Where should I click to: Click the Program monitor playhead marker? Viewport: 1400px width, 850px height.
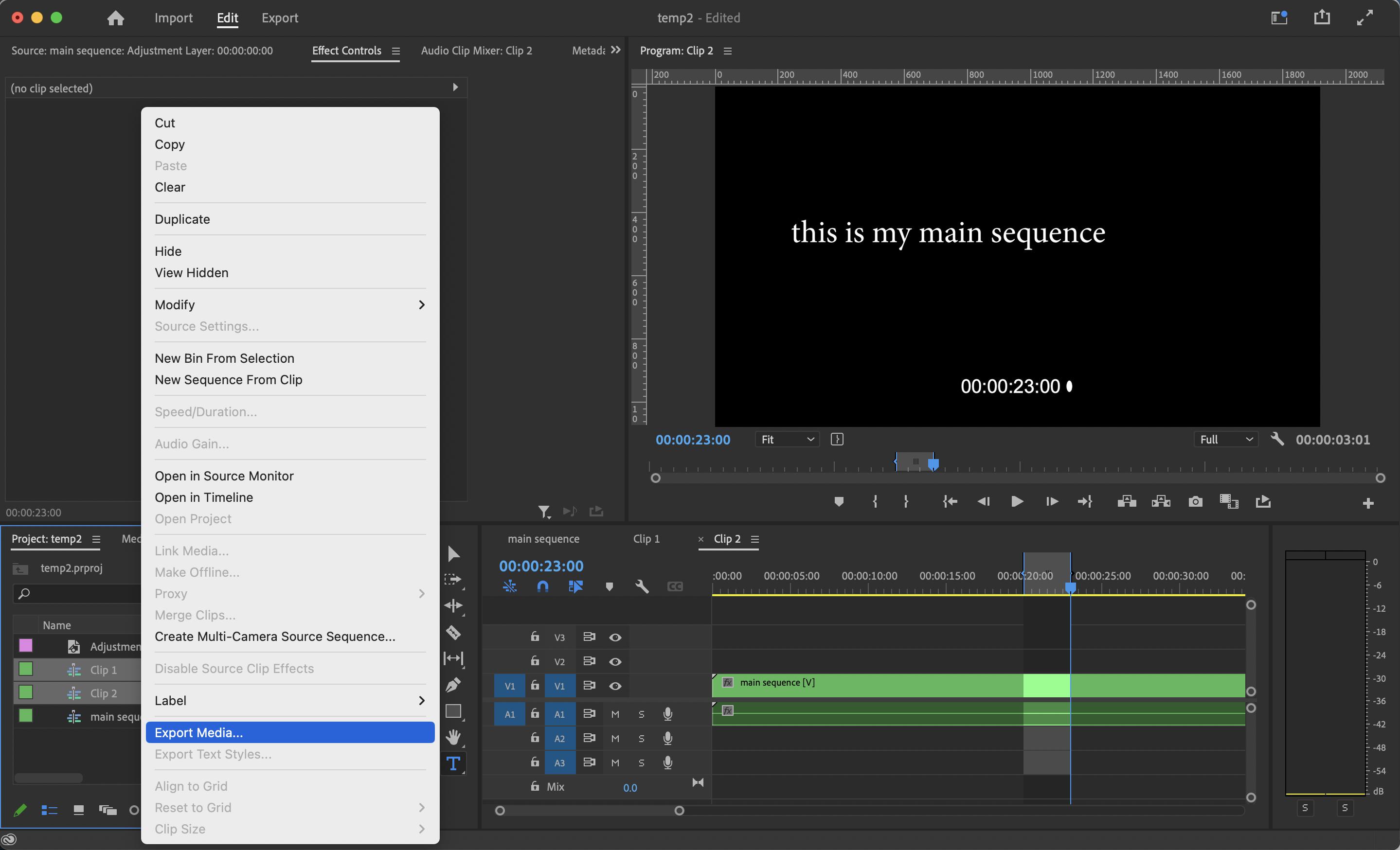point(933,464)
